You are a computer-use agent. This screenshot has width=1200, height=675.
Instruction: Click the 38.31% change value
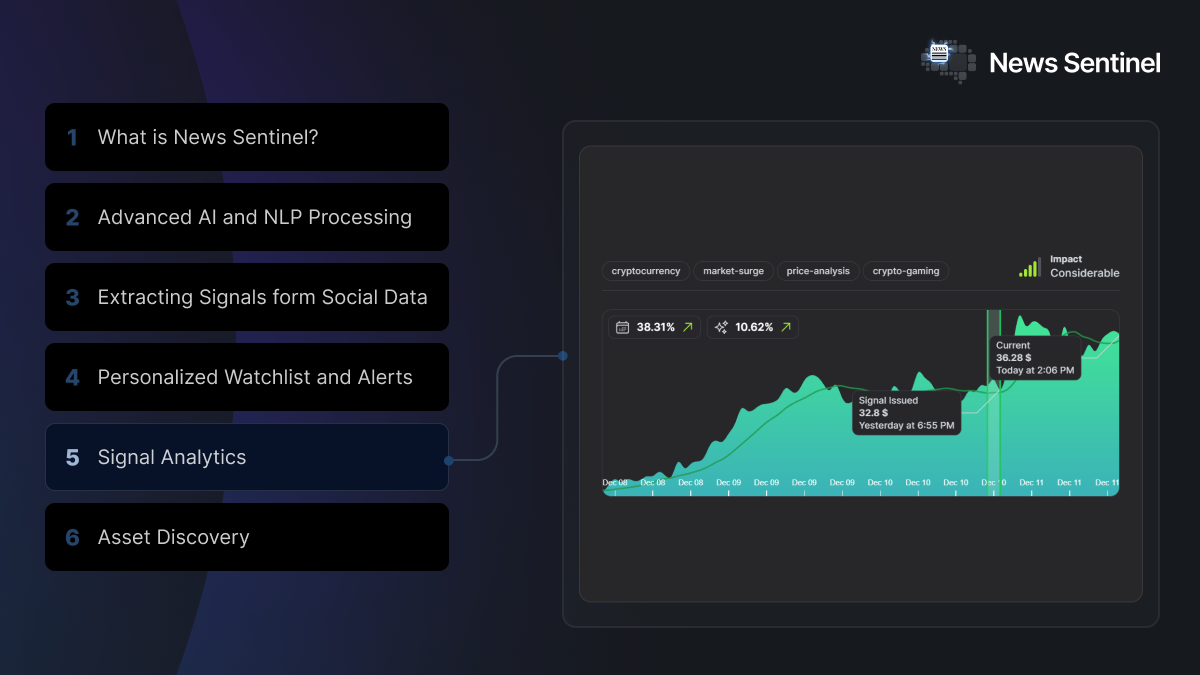tap(656, 327)
